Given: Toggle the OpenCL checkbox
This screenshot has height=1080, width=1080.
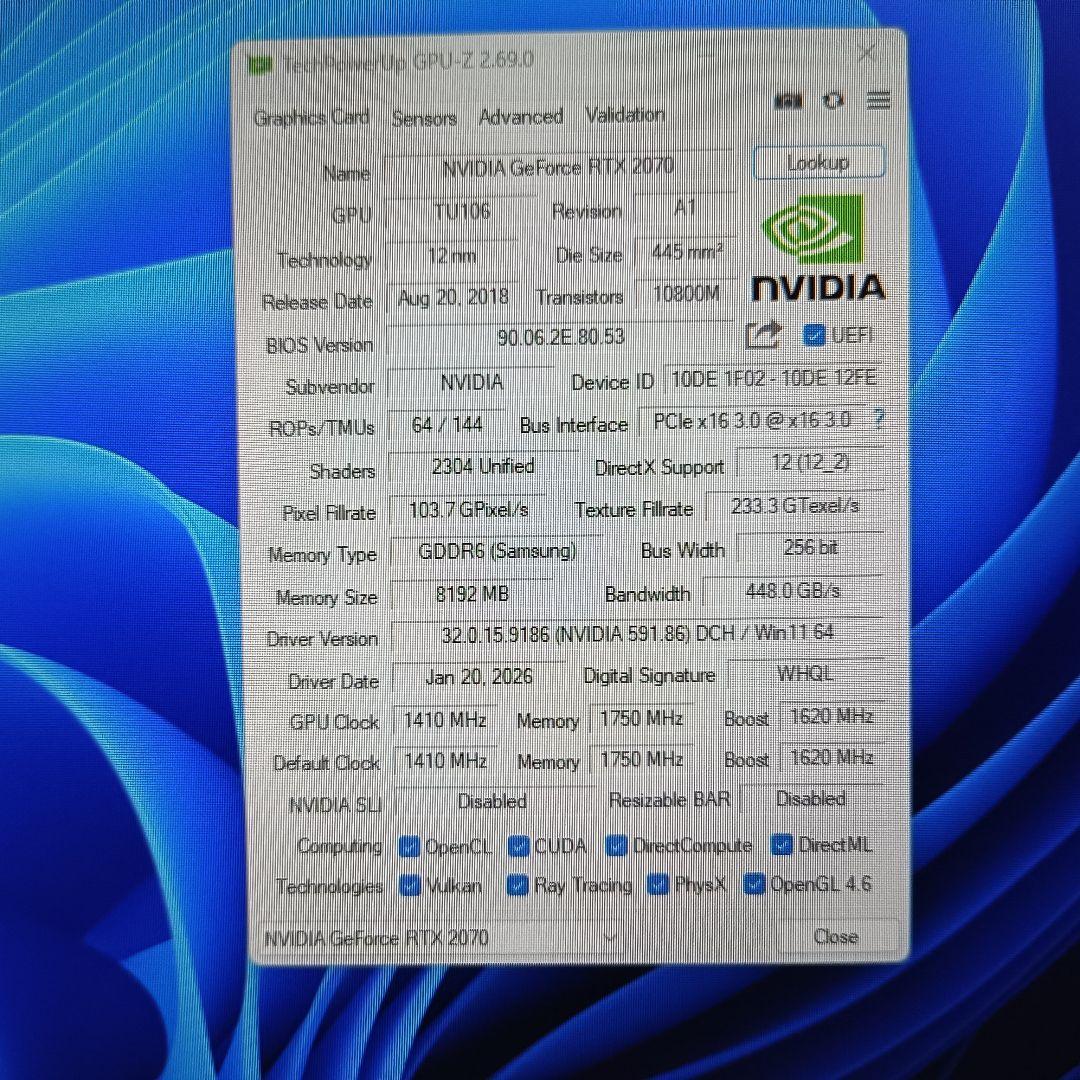Looking at the screenshot, I should [409, 847].
